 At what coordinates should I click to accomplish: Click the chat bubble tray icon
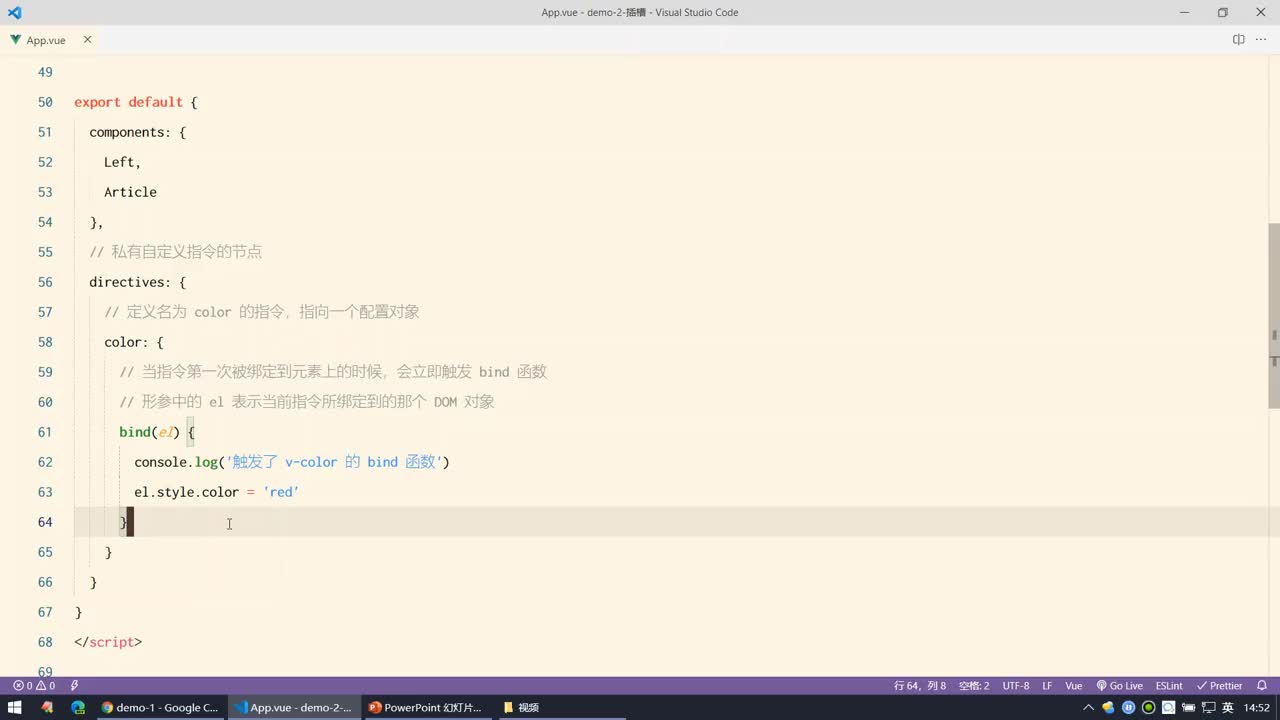click(x=1168, y=707)
